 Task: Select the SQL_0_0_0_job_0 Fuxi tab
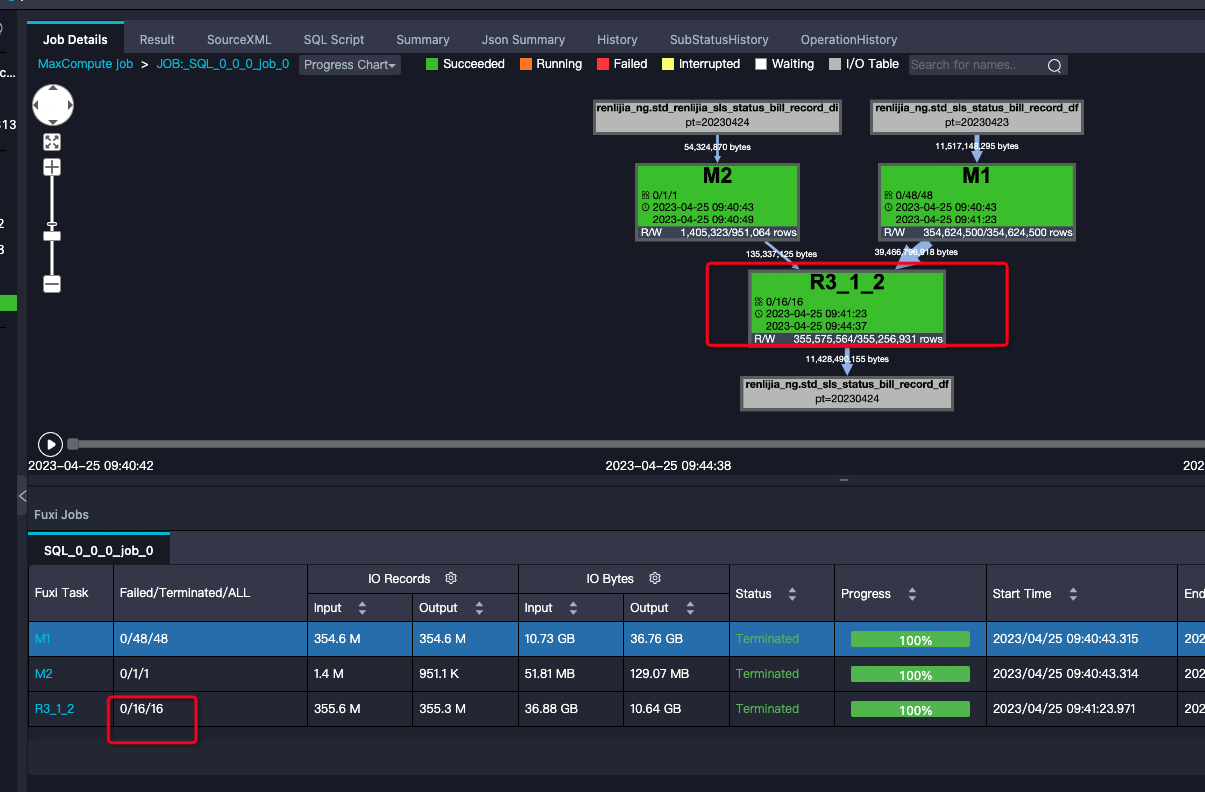[99, 550]
